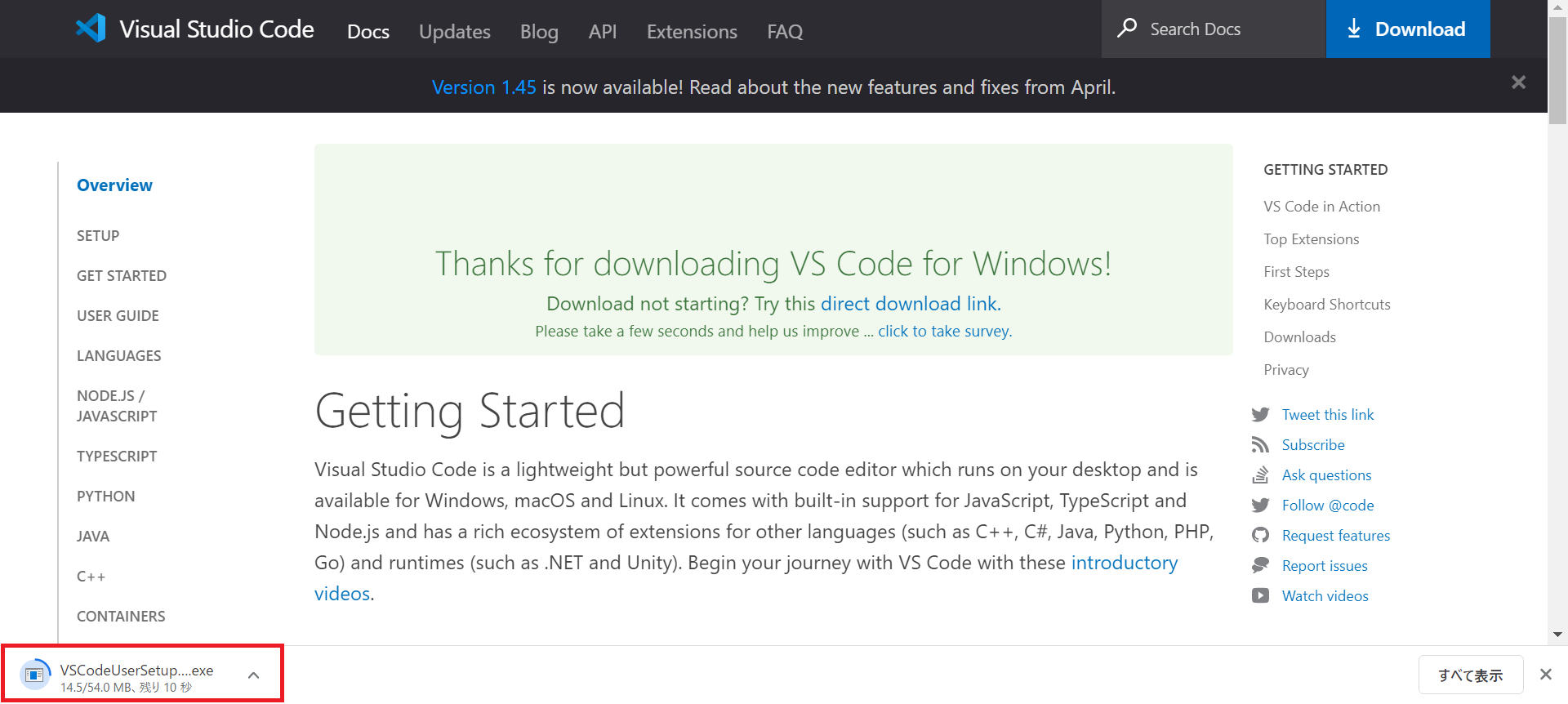Go to the Blog navigation item
This screenshot has height=704, width=1568.
[539, 32]
